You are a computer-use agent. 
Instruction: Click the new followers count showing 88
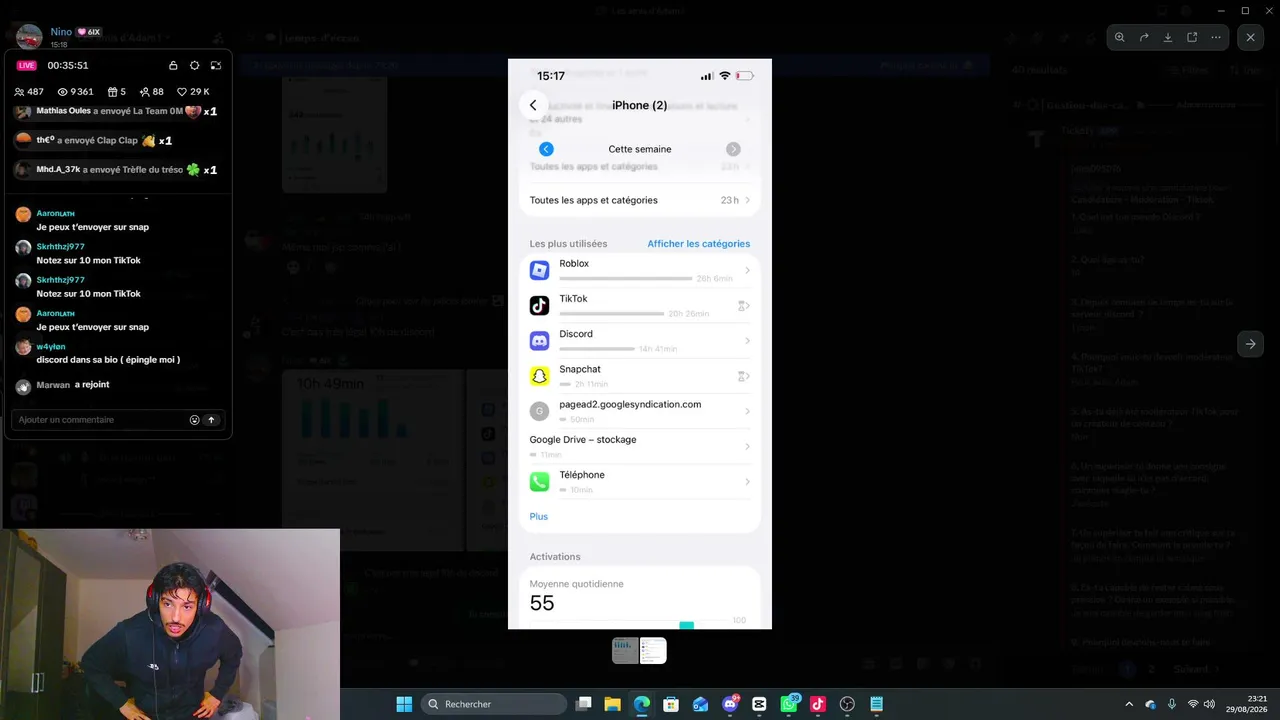152,92
